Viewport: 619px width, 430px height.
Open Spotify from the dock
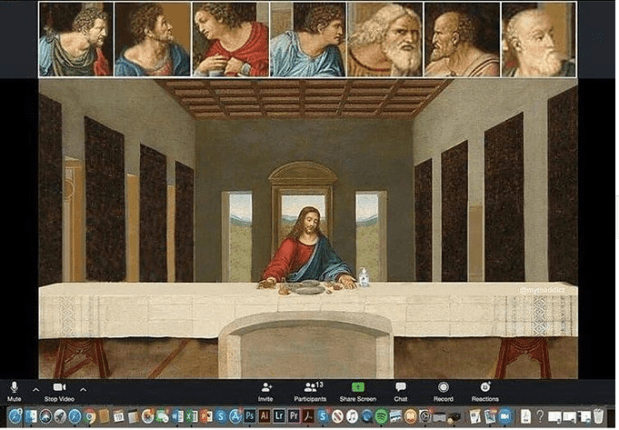tap(381, 417)
